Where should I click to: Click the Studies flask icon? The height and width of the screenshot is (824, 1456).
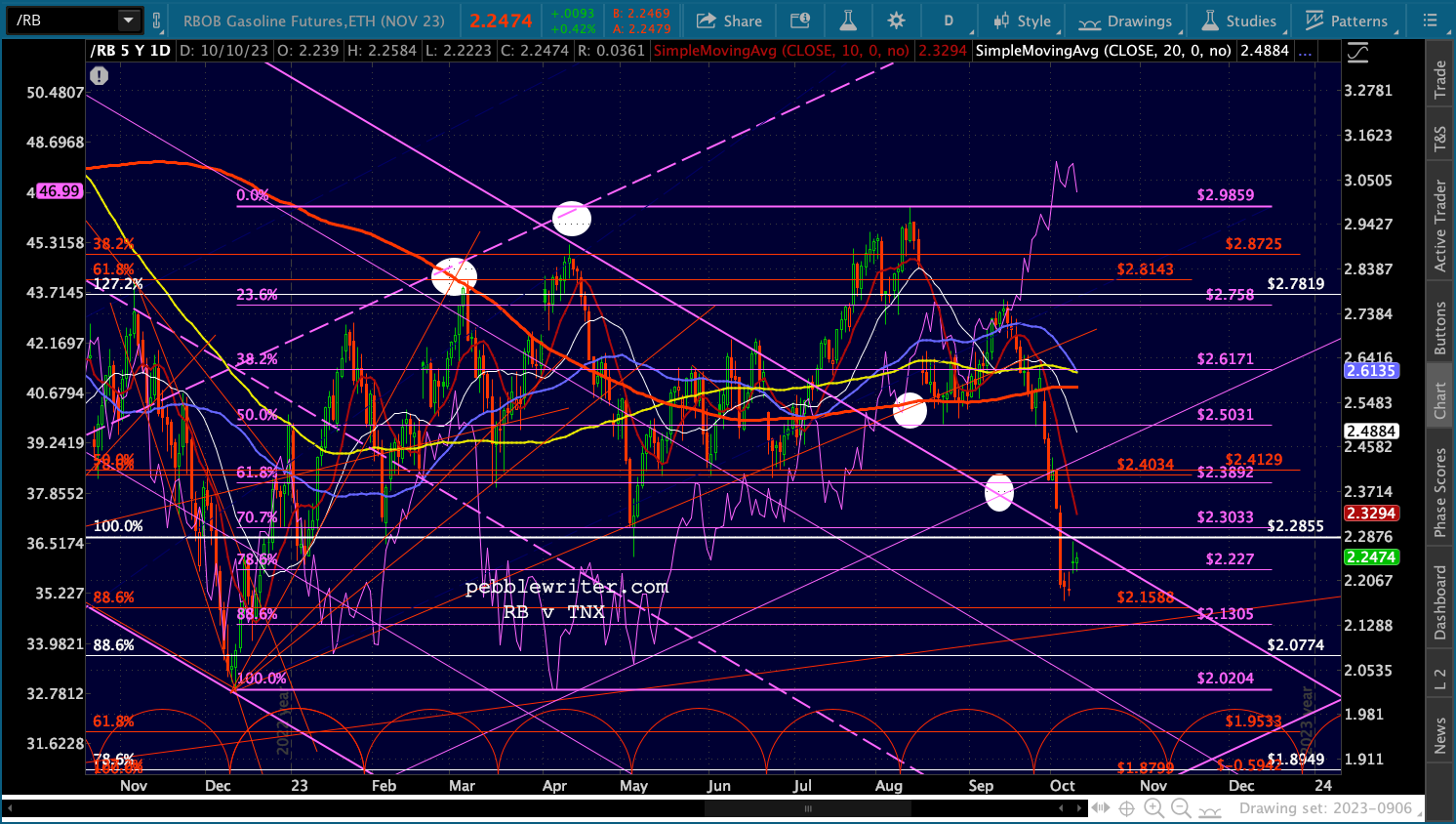[1210, 21]
